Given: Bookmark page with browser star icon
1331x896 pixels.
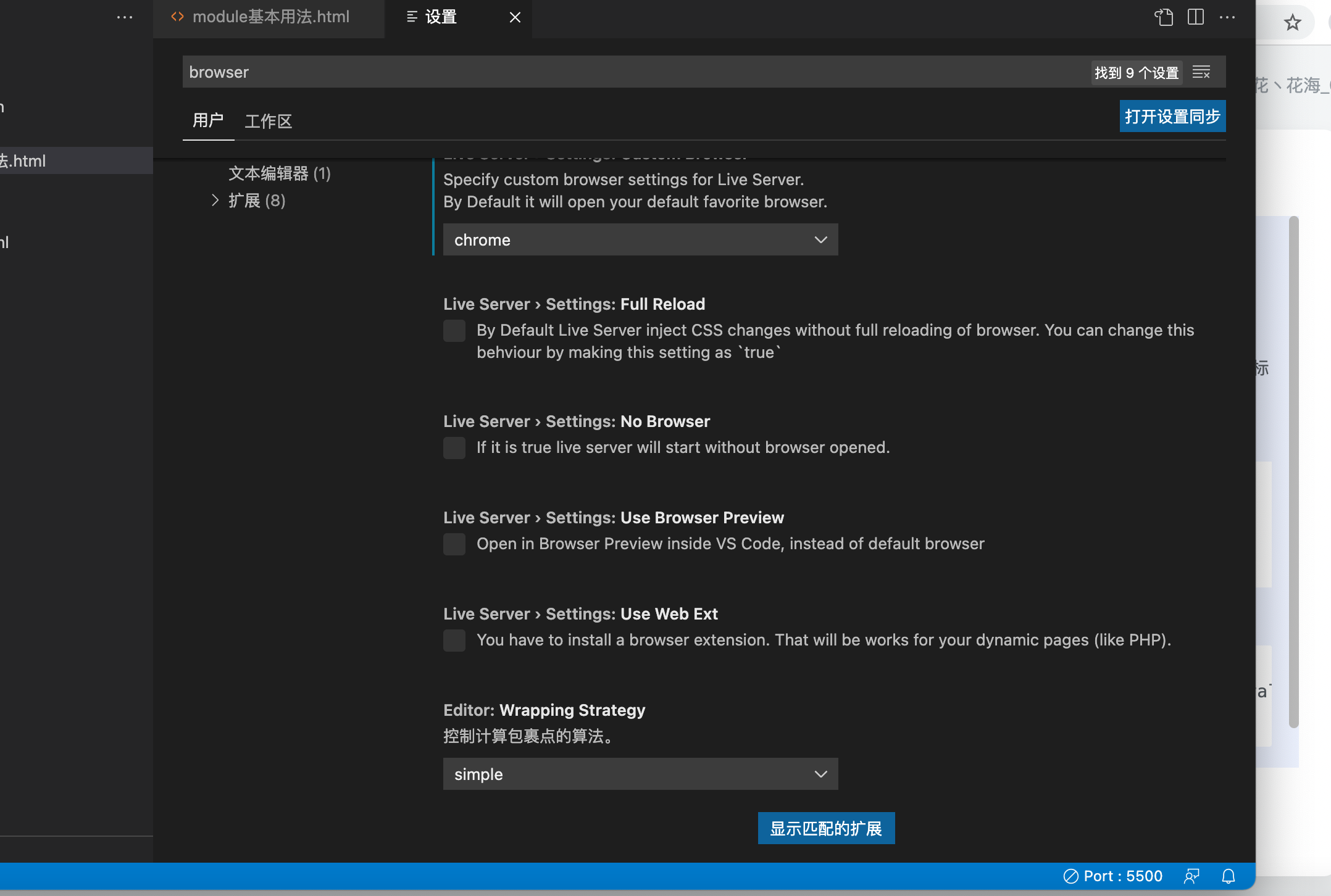Looking at the screenshot, I should (1292, 23).
